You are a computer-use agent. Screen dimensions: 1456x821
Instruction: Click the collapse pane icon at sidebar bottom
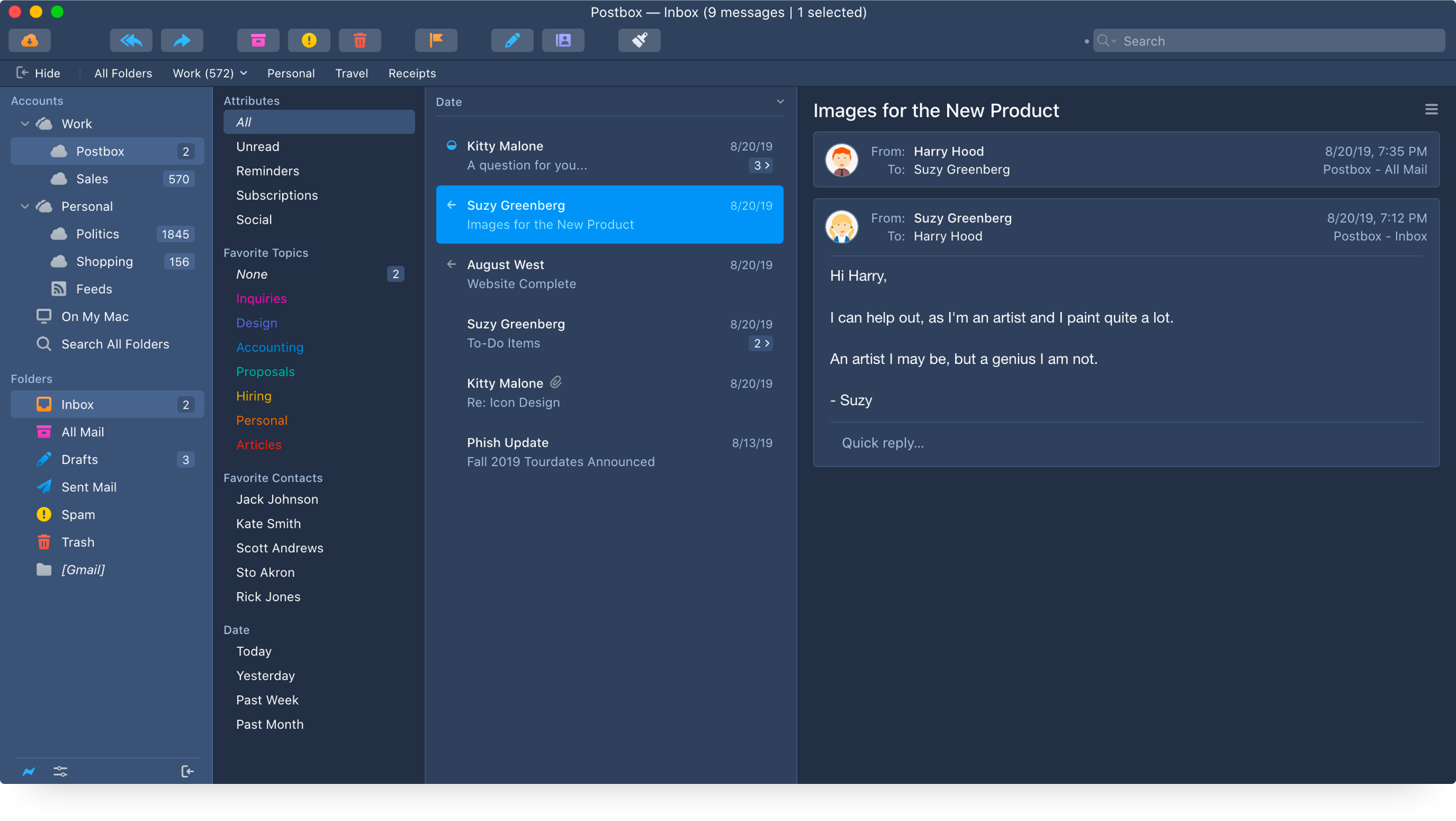[187, 771]
